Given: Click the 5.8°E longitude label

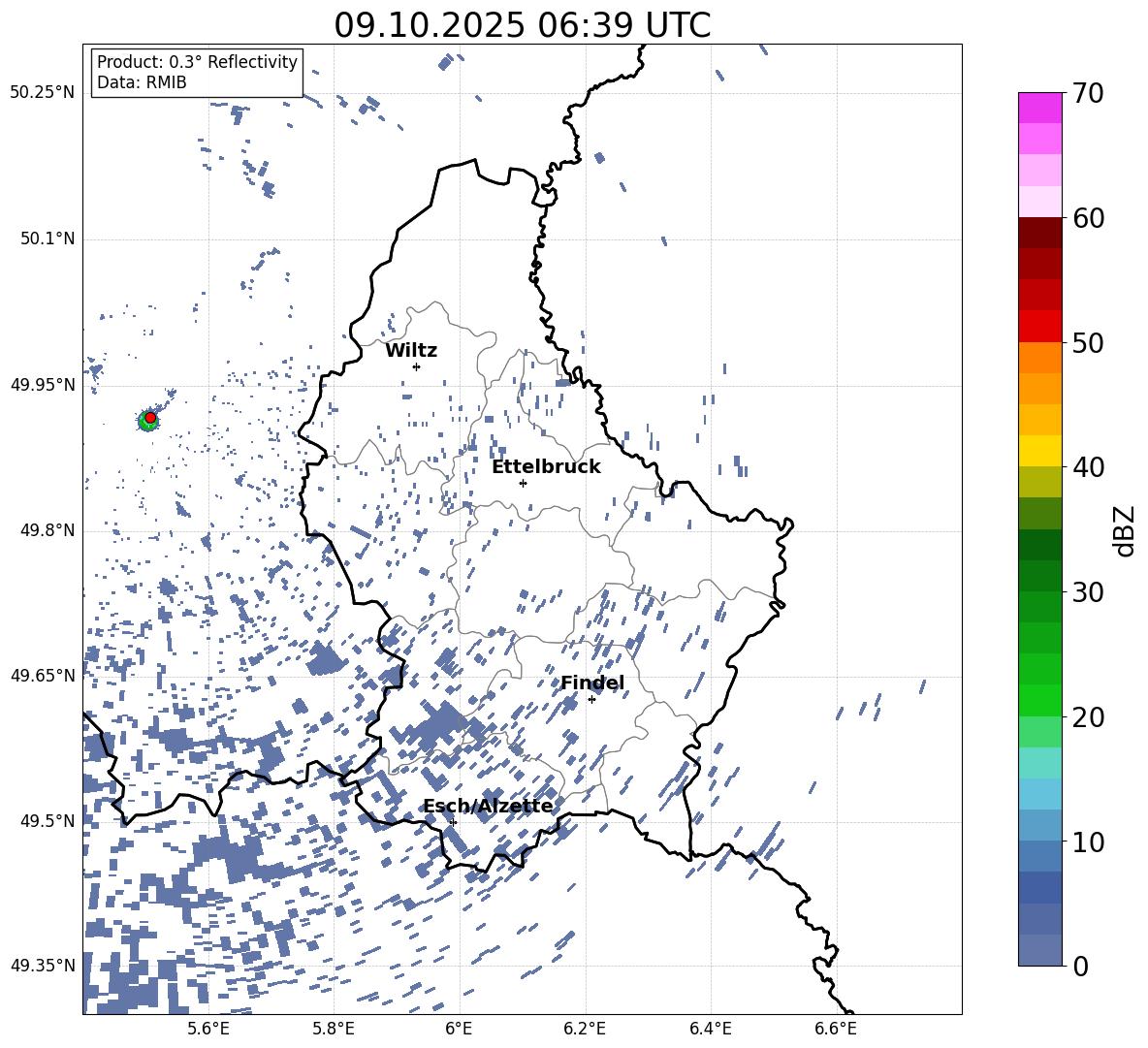Looking at the screenshot, I should coord(334,1029).
